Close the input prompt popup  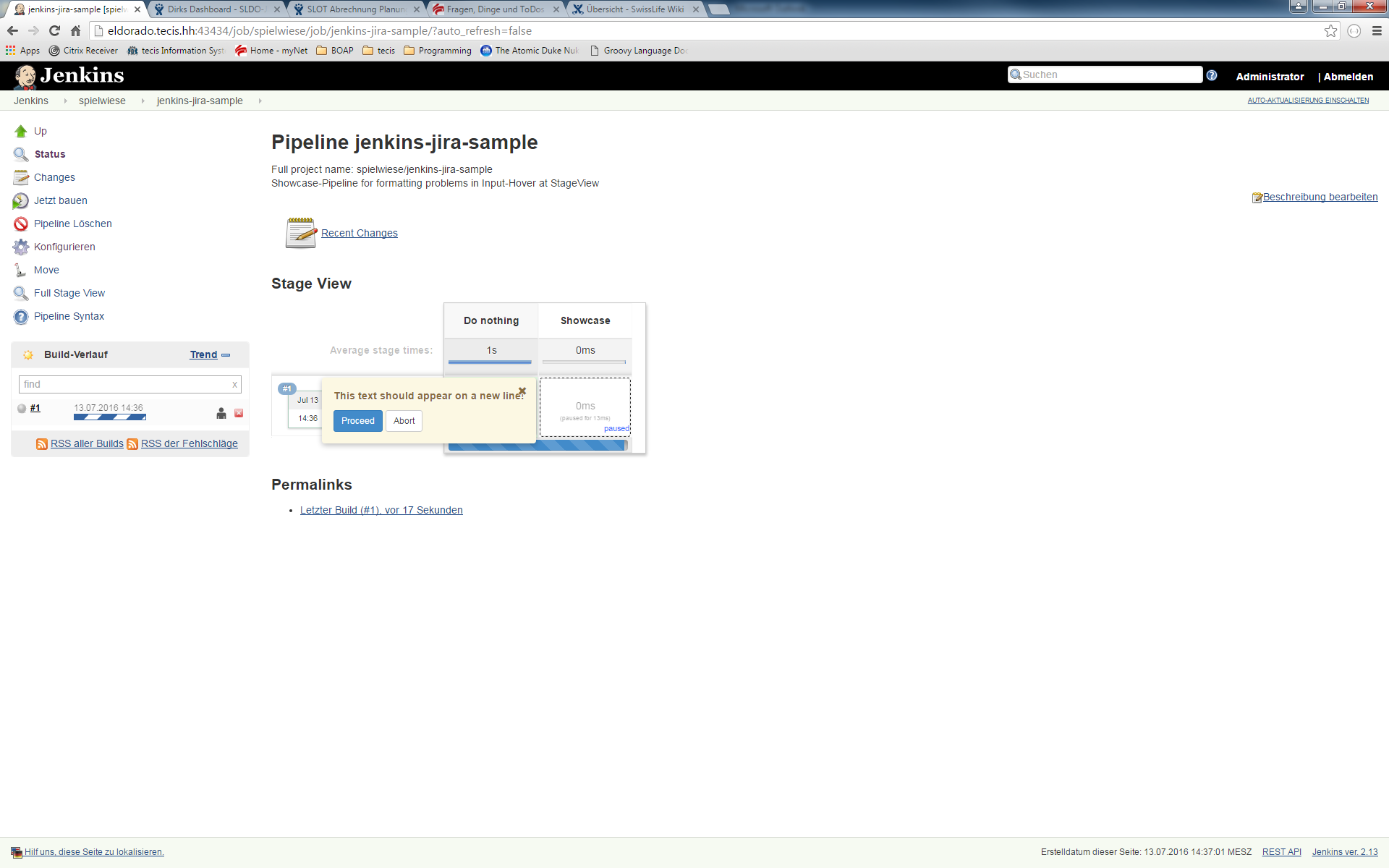coord(522,391)
